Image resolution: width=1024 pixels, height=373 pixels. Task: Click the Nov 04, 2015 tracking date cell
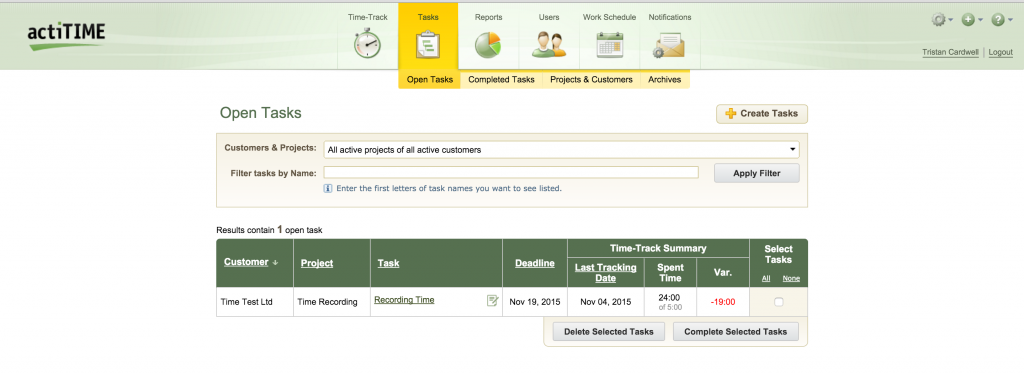(x=605, y=302)
